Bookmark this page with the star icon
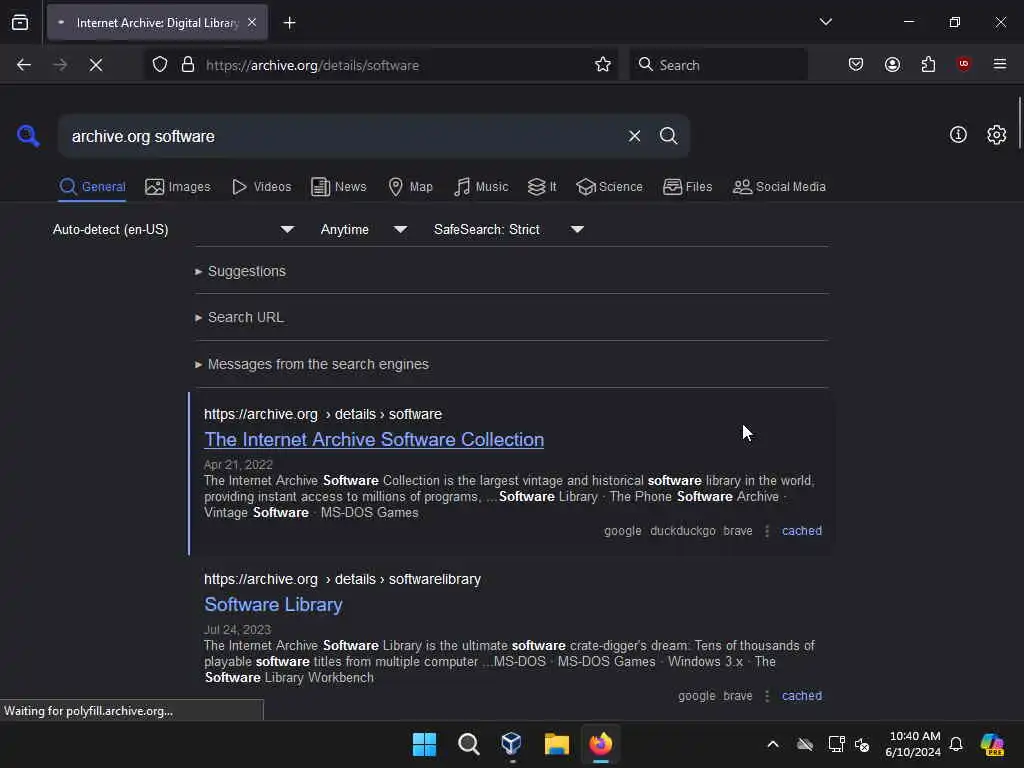 (x=603, y=65)
